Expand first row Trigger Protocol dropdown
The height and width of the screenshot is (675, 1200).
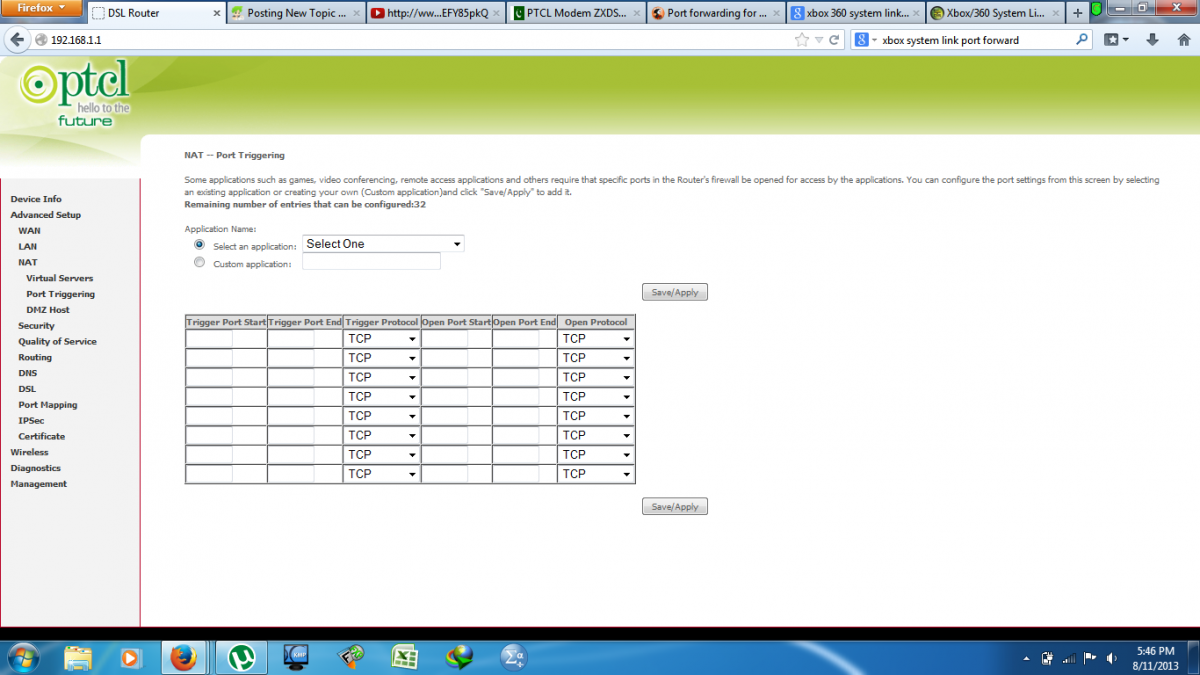381,339
